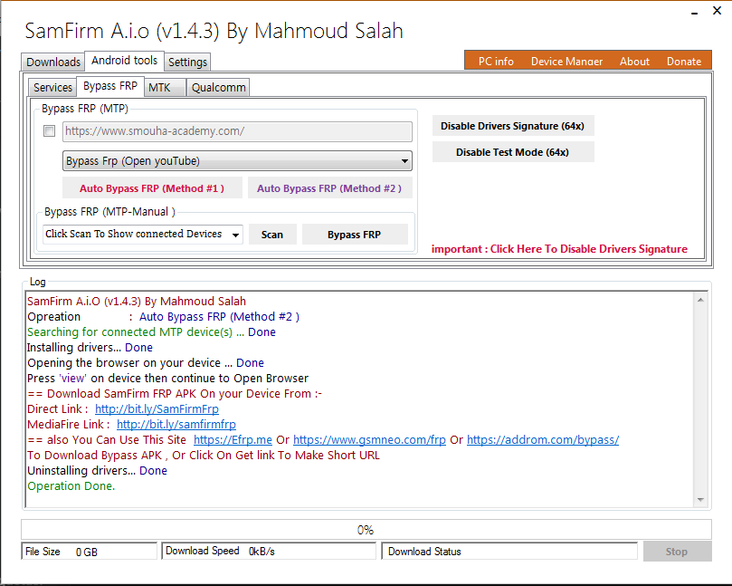Image resolution: width=732 pixels, height=586 pixels.
Task: Launch Device Manager from orange bar
Action: coord(567,61)
